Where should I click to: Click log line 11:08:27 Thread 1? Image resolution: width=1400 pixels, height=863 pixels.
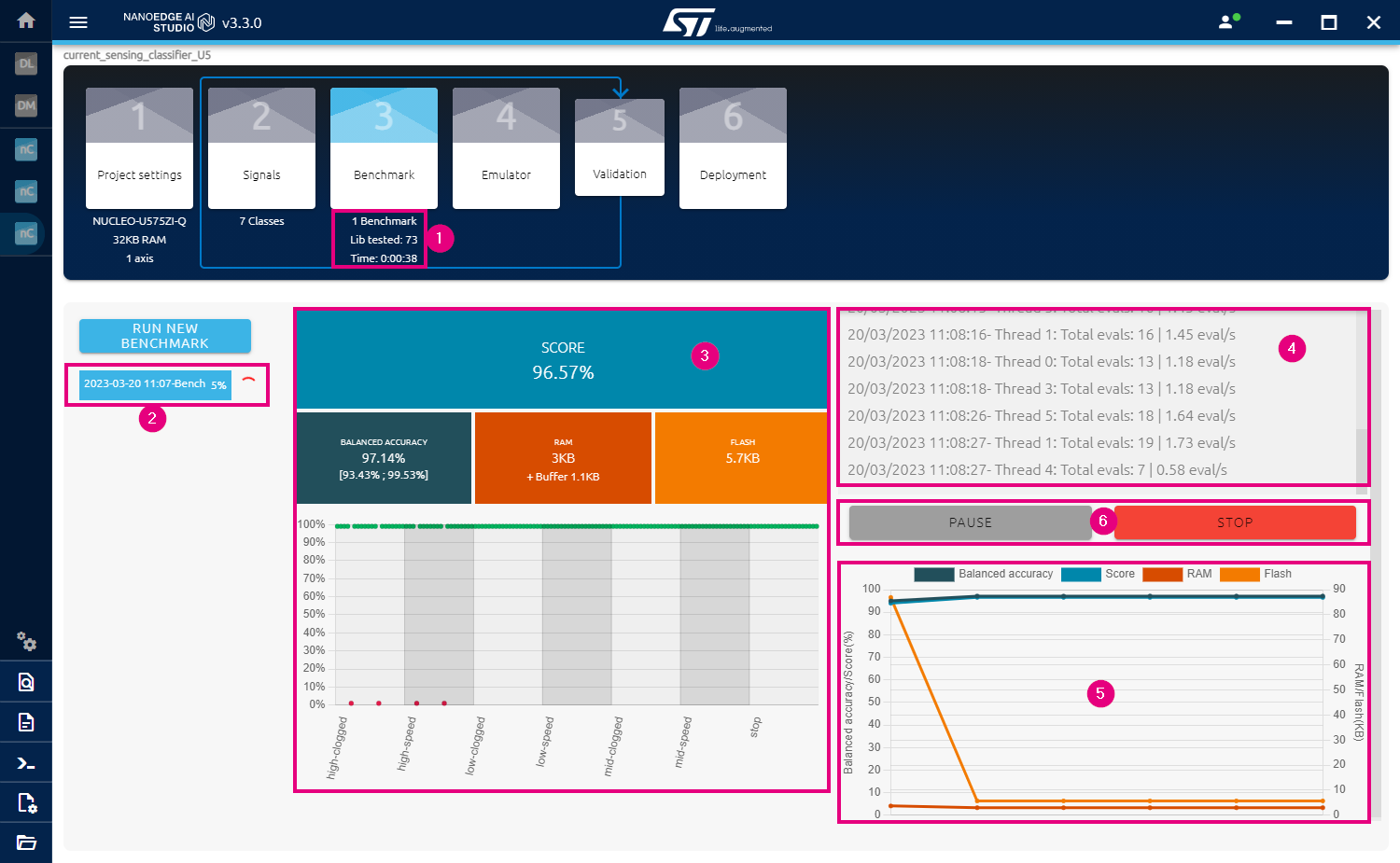coord(1042,442)
